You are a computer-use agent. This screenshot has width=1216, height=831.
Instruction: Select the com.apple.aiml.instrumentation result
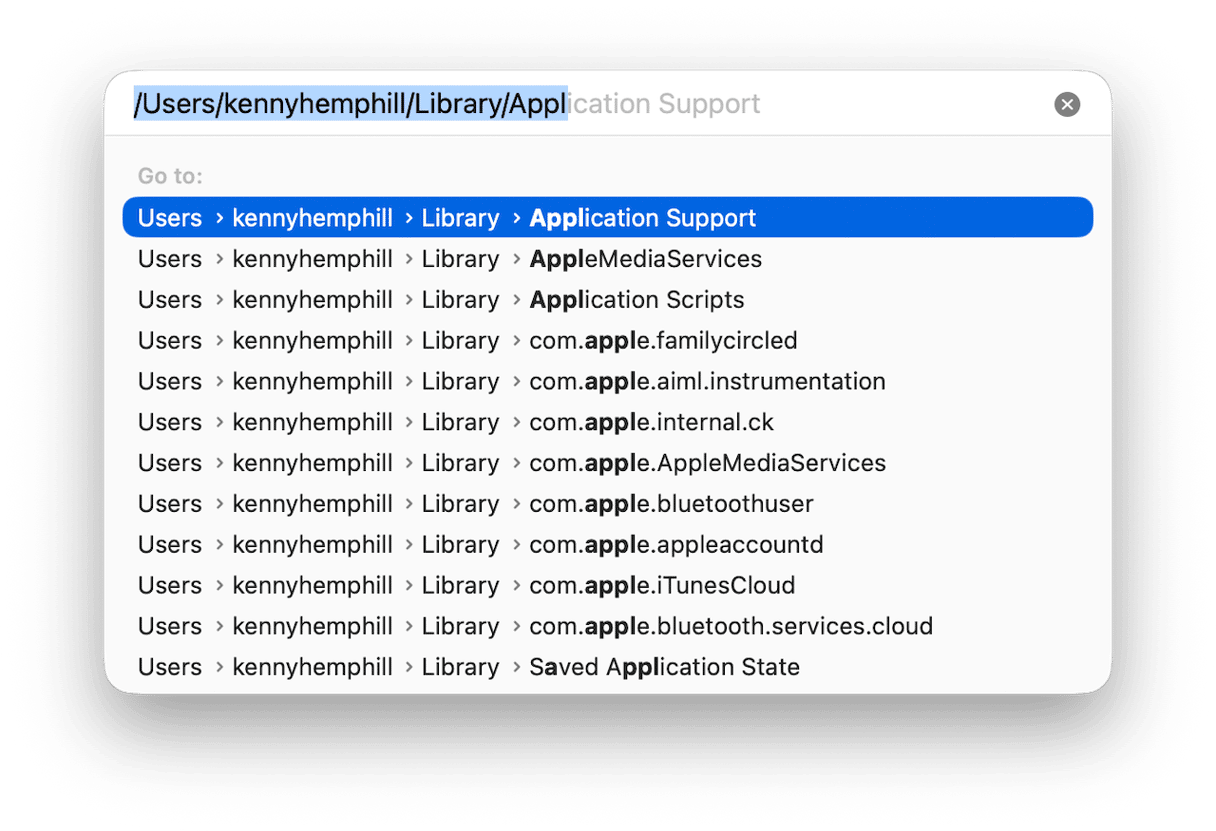[x=707, y=381]
